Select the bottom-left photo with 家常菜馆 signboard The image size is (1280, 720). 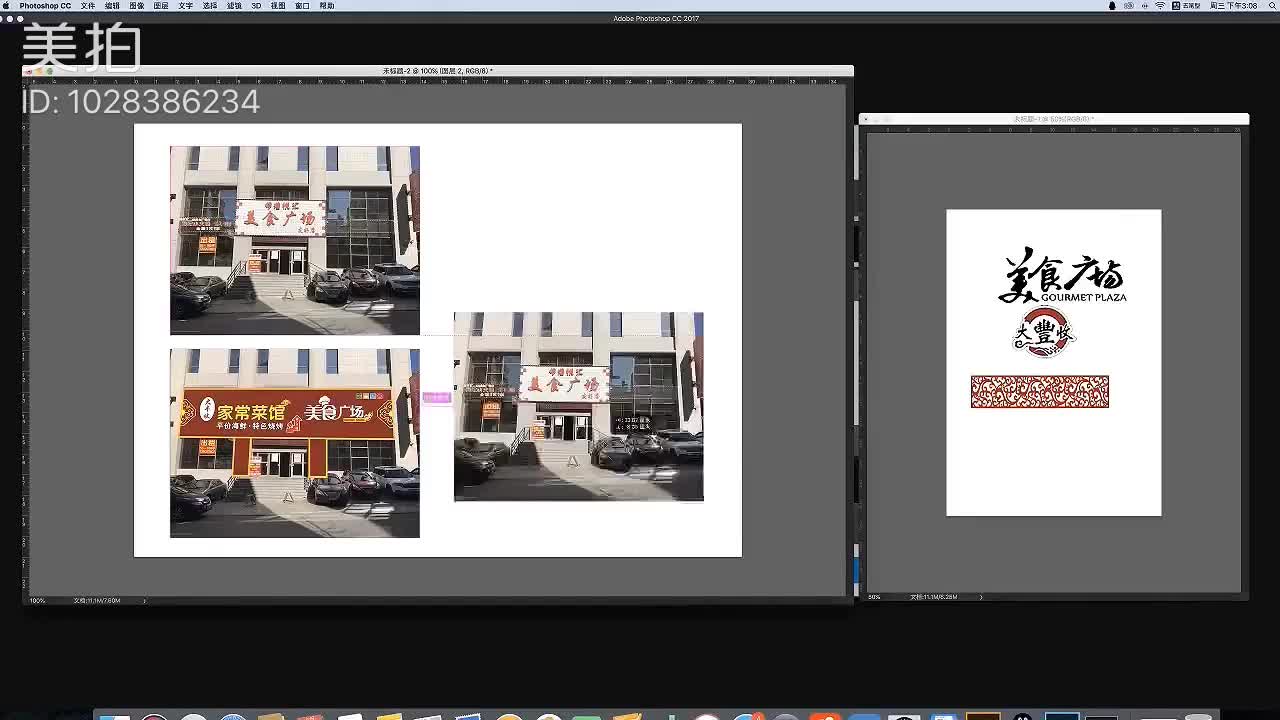(295, 443)
